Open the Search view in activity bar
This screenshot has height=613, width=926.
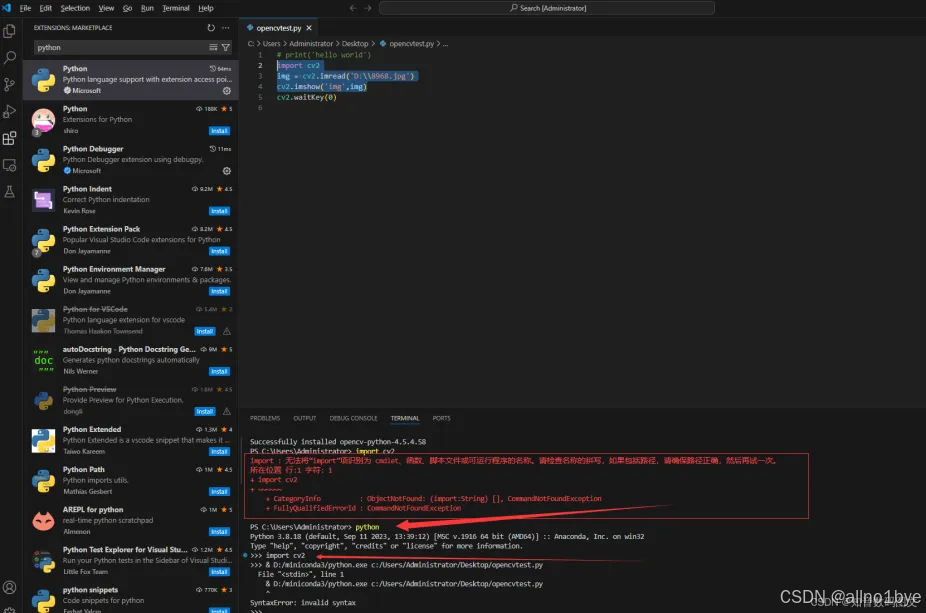click(9, 58)
